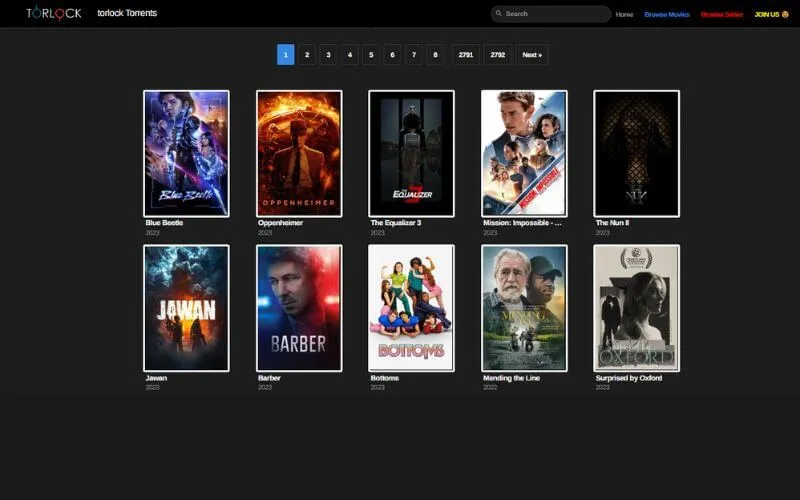Jump to page 8
Screen dimensions: 800x500
pos(434,55)
